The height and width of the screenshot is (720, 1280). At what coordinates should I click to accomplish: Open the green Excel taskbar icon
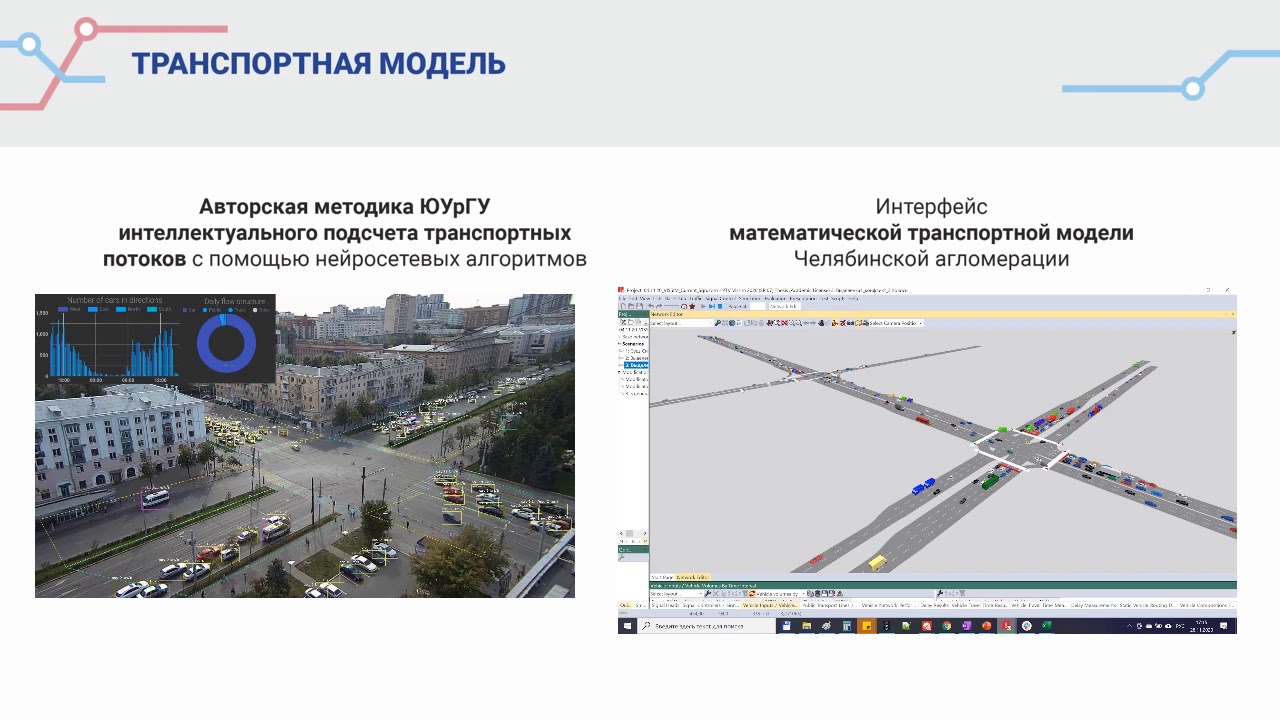[1047, 626]
